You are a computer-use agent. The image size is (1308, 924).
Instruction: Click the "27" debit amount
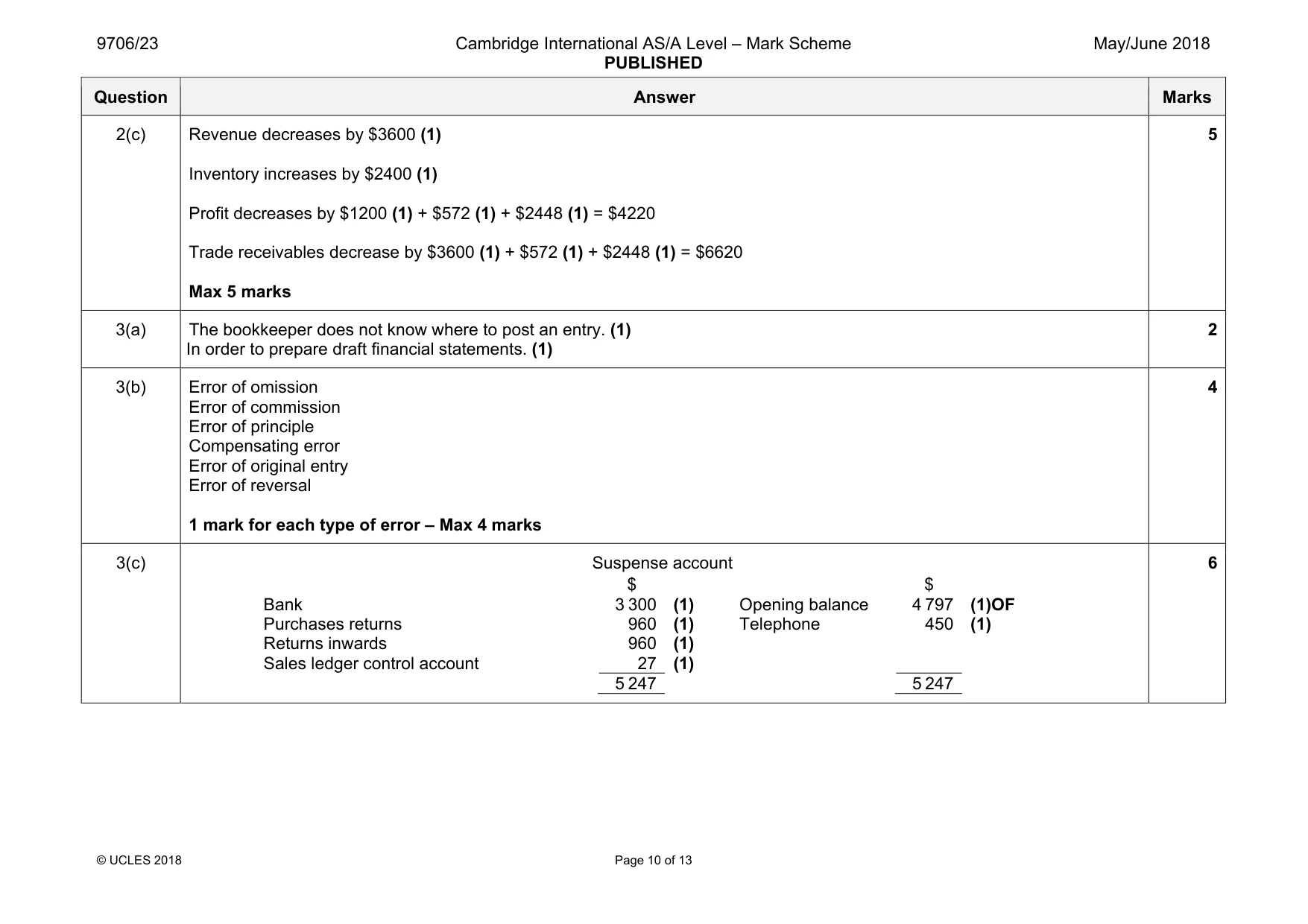(647, 664)
